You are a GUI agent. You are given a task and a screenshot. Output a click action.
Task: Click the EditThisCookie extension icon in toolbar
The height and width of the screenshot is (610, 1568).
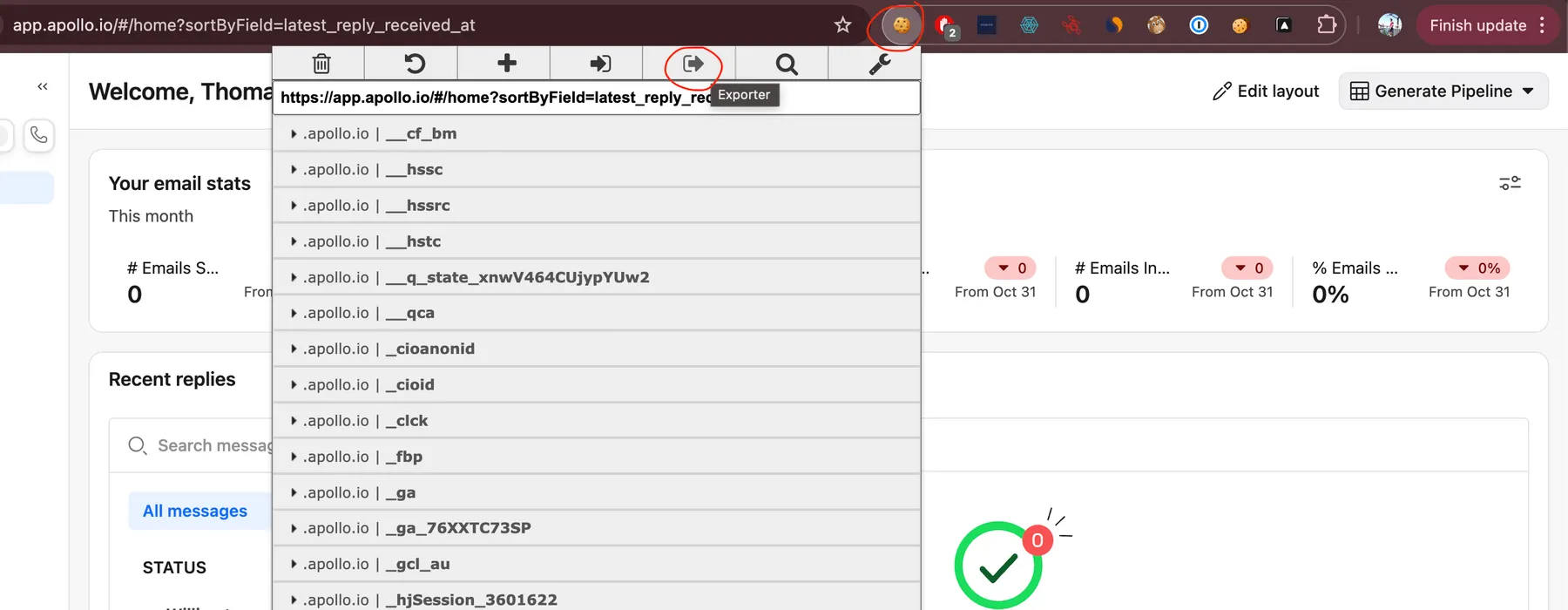902,25
